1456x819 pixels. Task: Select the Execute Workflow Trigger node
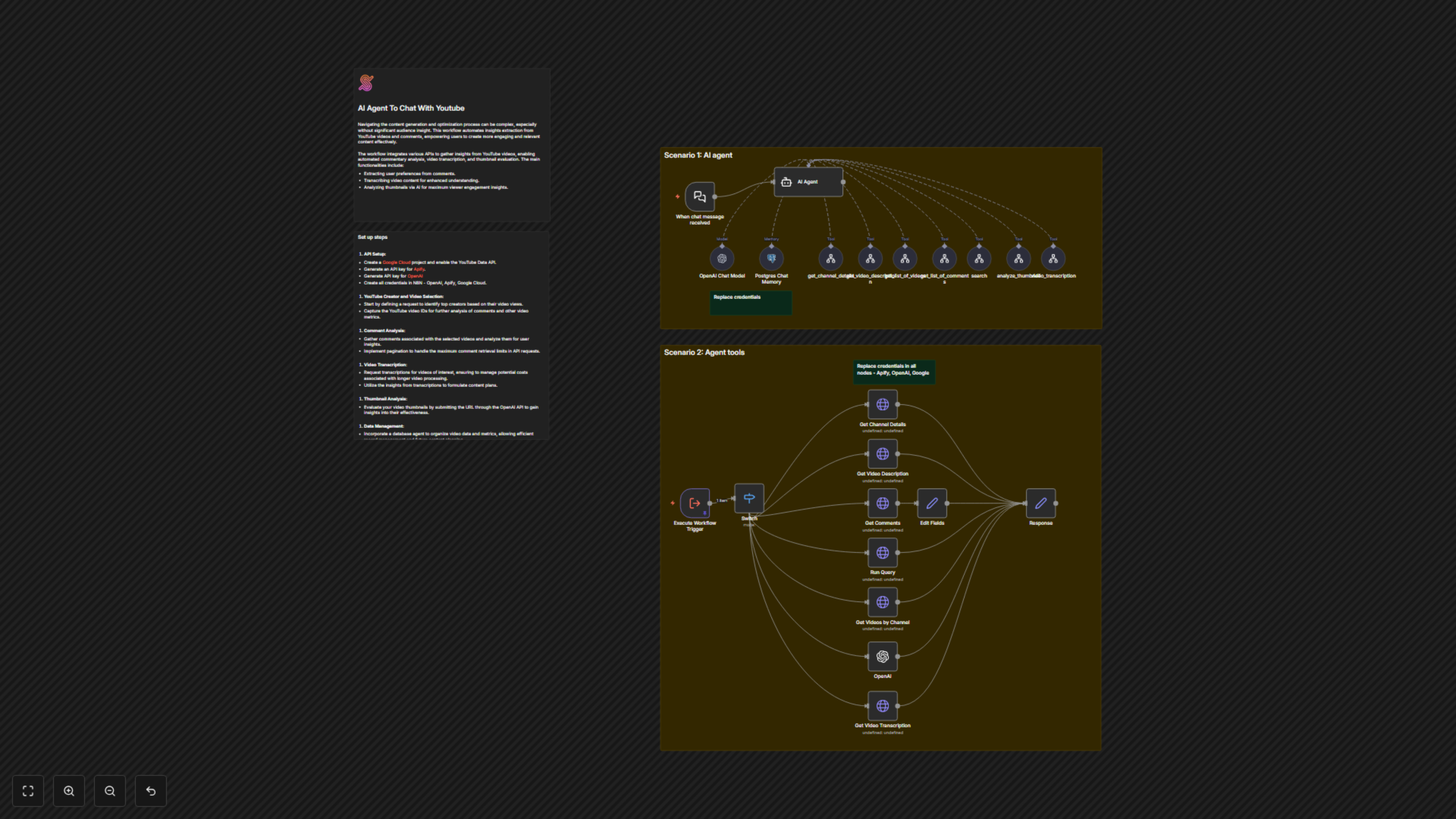[x=695, y=503]
